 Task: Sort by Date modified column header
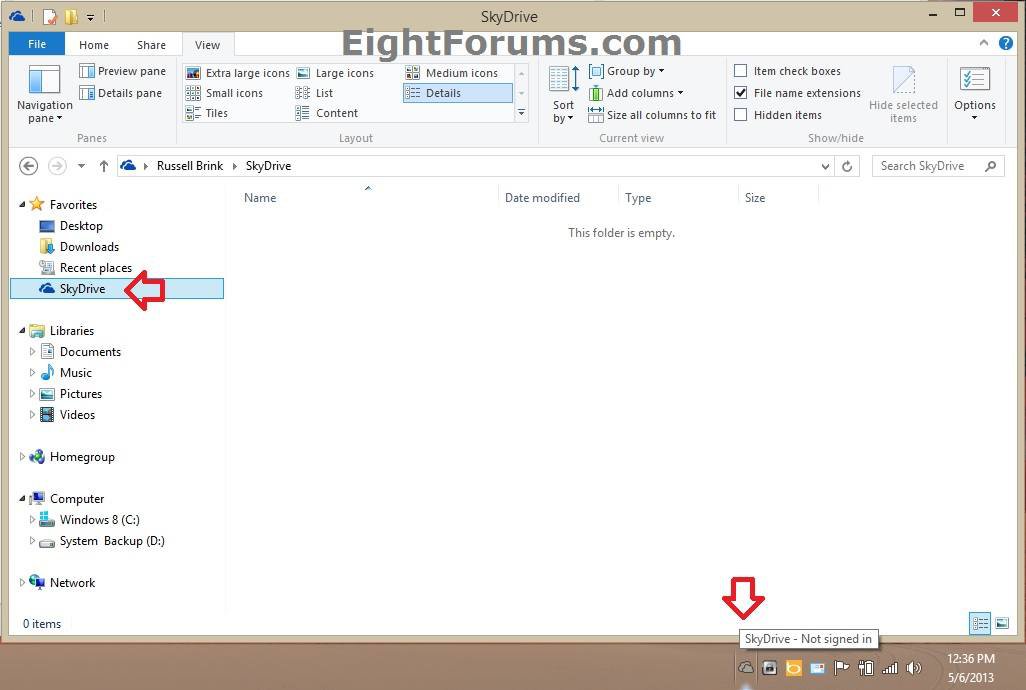(557, 198)
